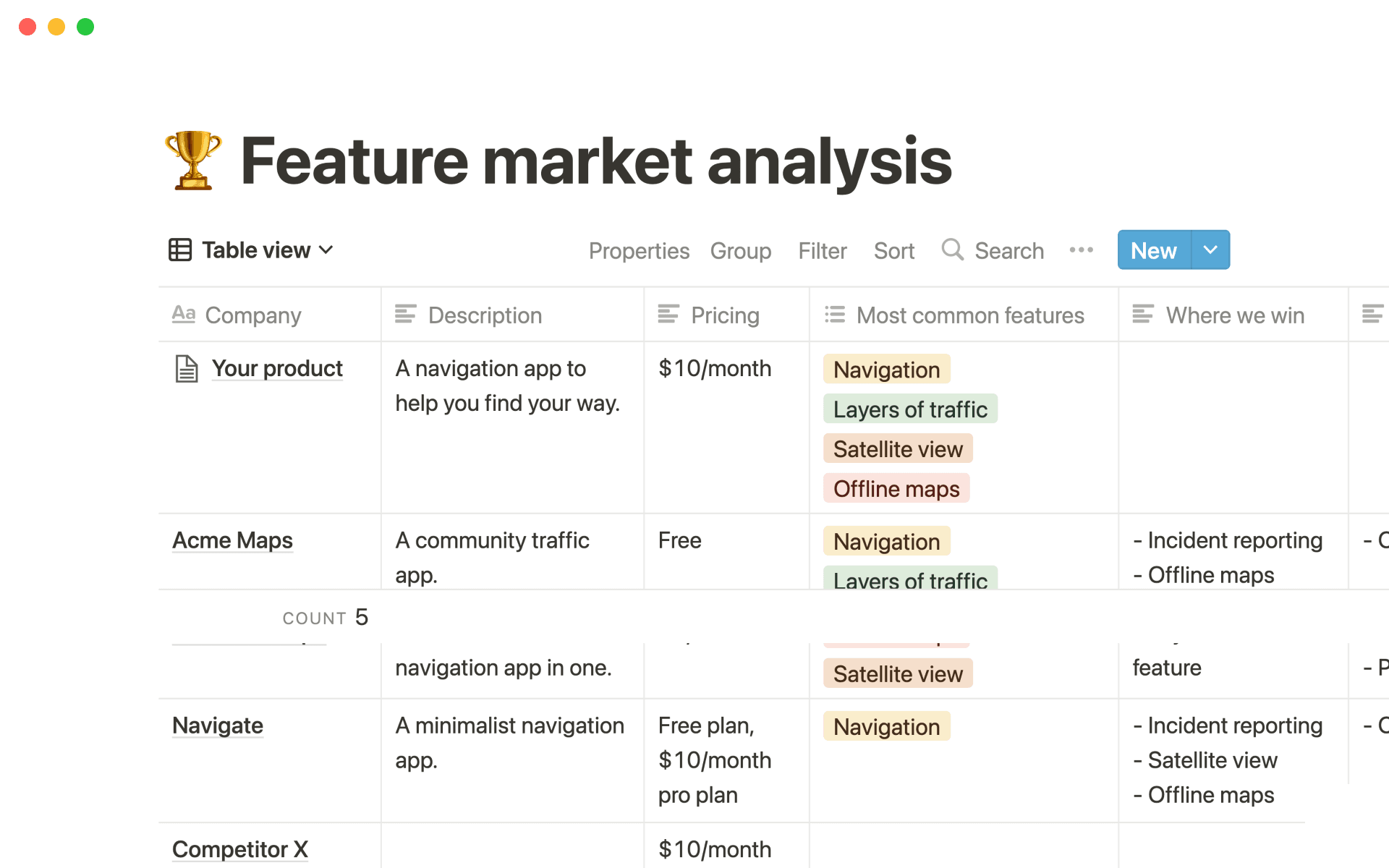This screenshot has height=868, width=1389.
Task: Click the Aa icon in the Company column
Action: pos(184,315)
